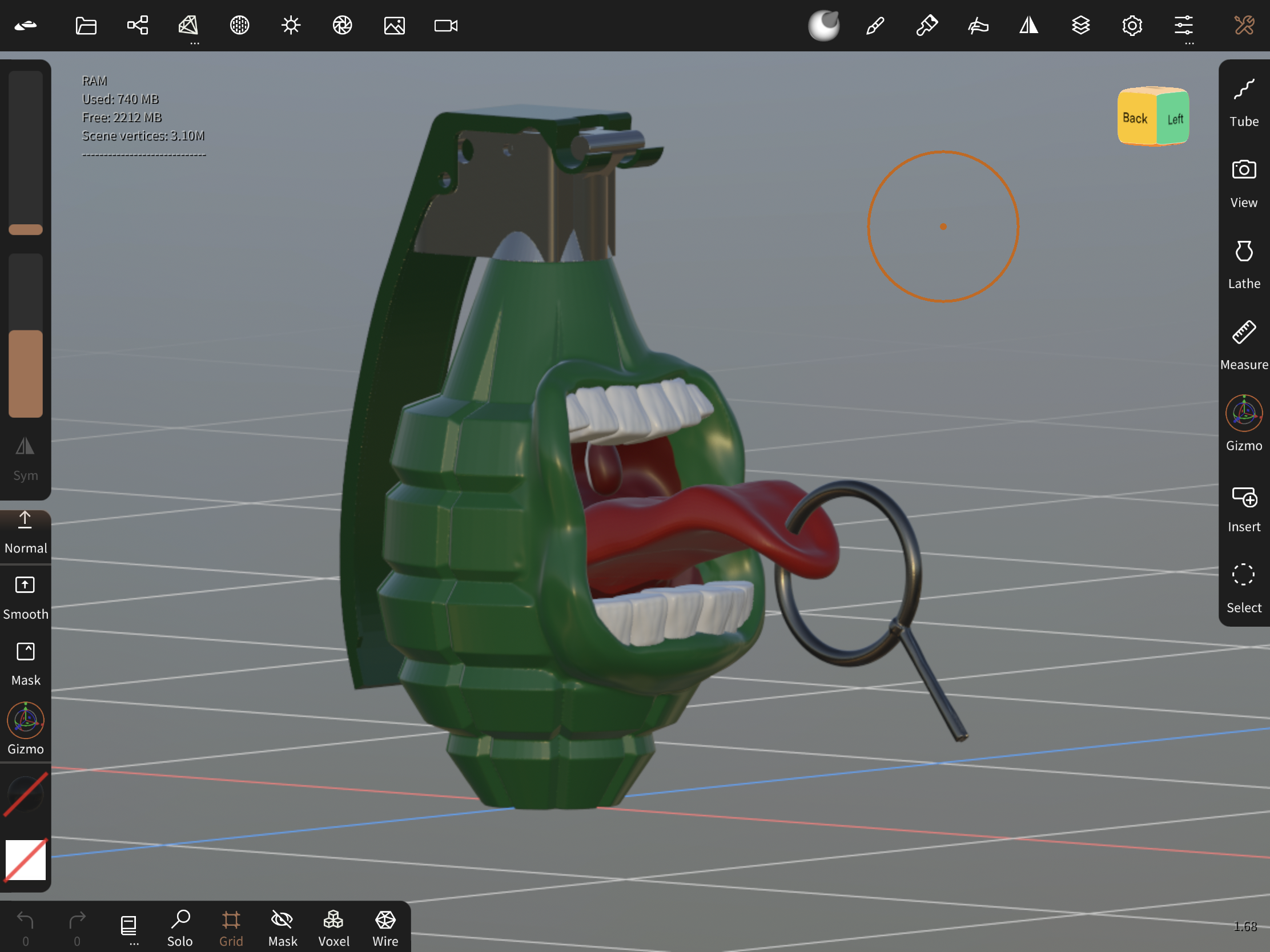Image resolution: width=1270 pixels, height=952 pixels.
Task: Expand the topology menu ellipsis
Action: pos(195,43)
